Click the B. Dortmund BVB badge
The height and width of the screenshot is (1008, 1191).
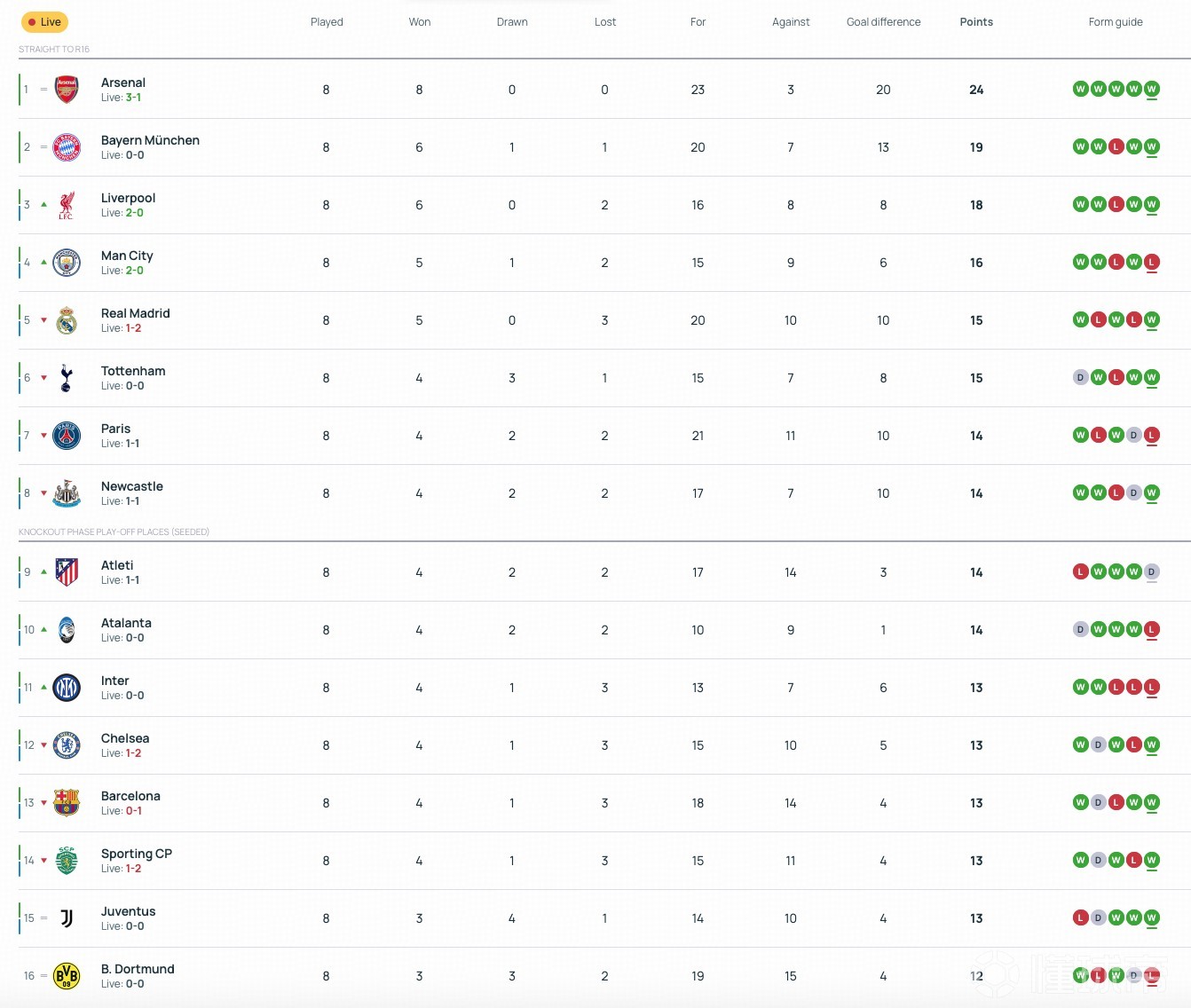click(67, 976)
